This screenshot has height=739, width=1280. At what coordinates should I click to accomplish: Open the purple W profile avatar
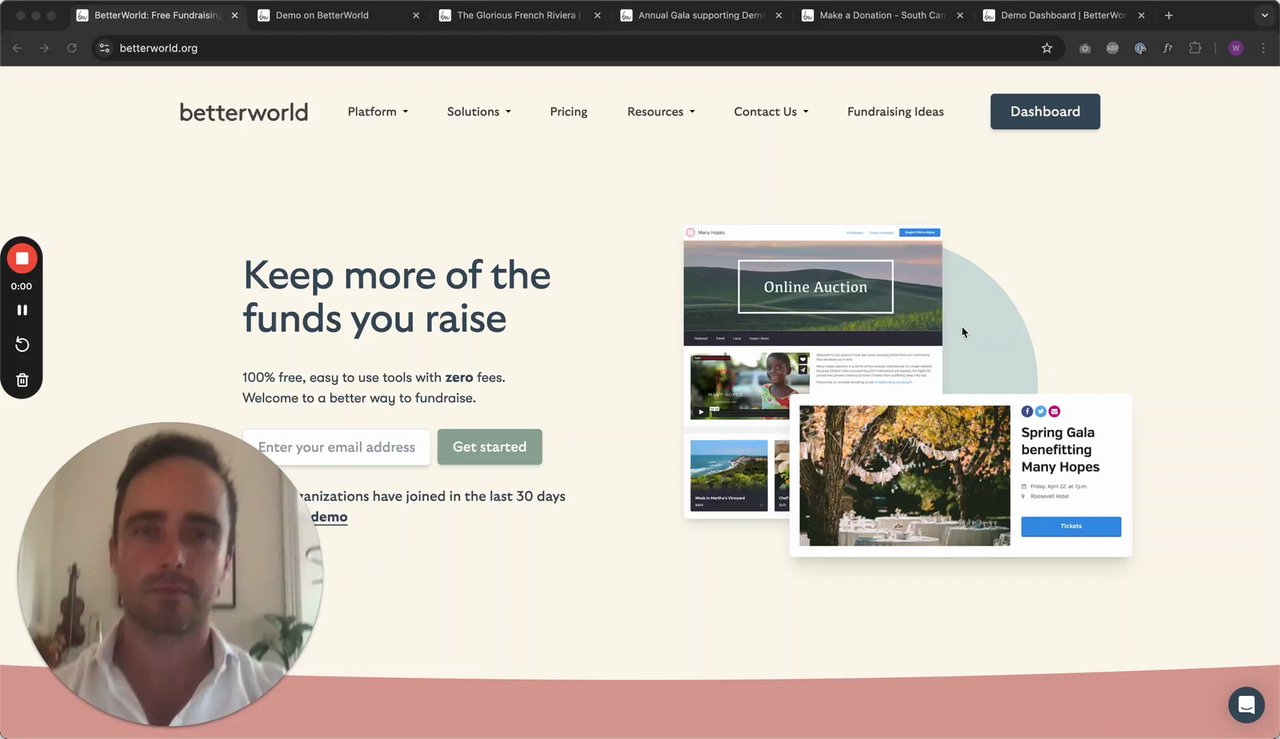point(1236,48)
